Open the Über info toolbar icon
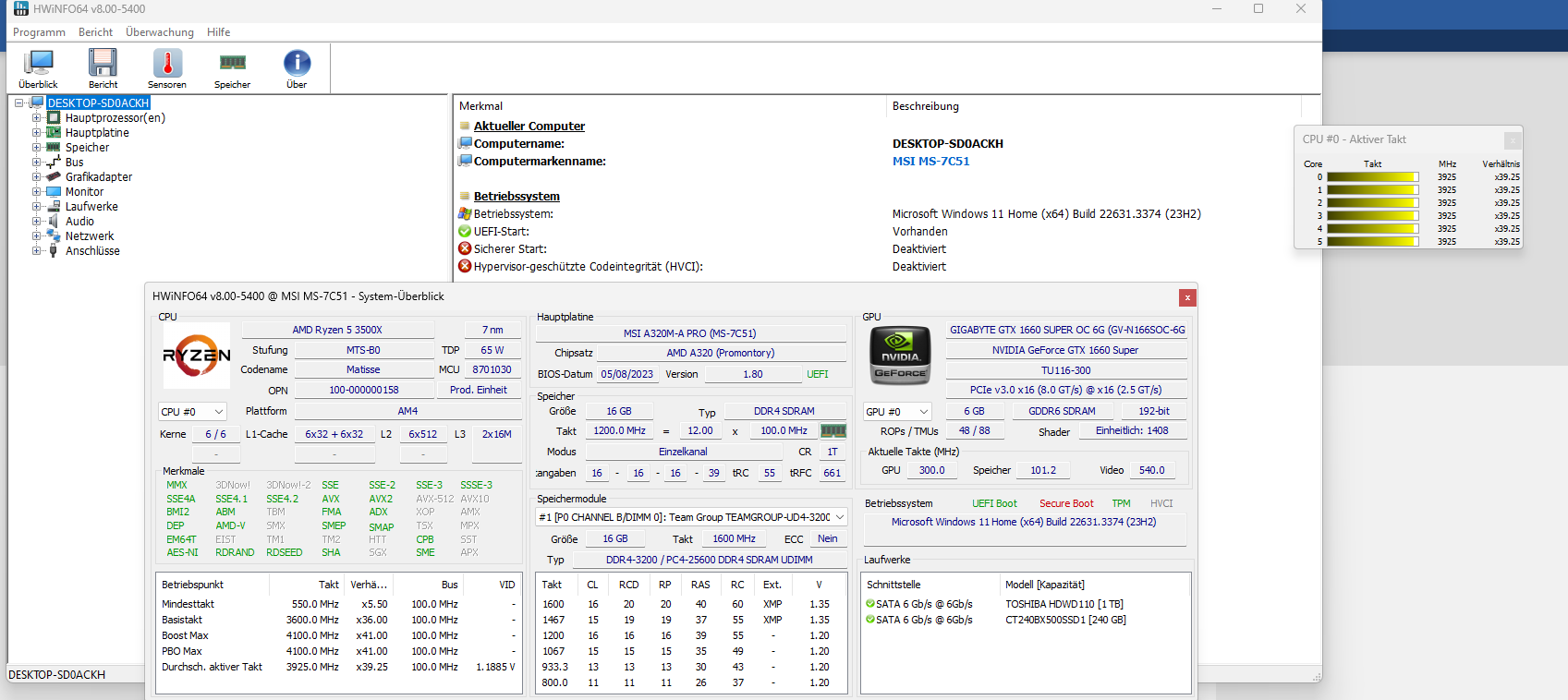Viewport: 1568px width, 700px height. 297,63
